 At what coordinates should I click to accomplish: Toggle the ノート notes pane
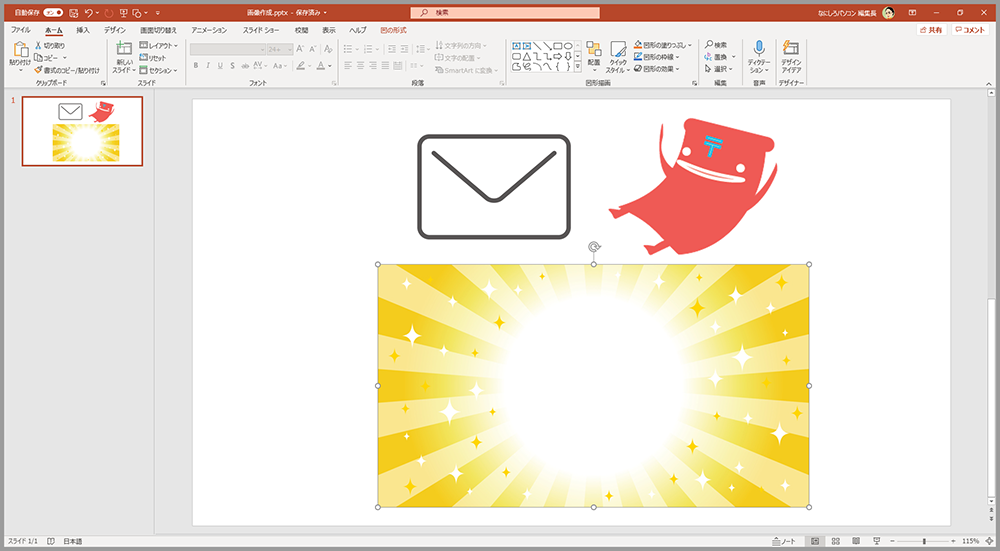click(784, 541)
